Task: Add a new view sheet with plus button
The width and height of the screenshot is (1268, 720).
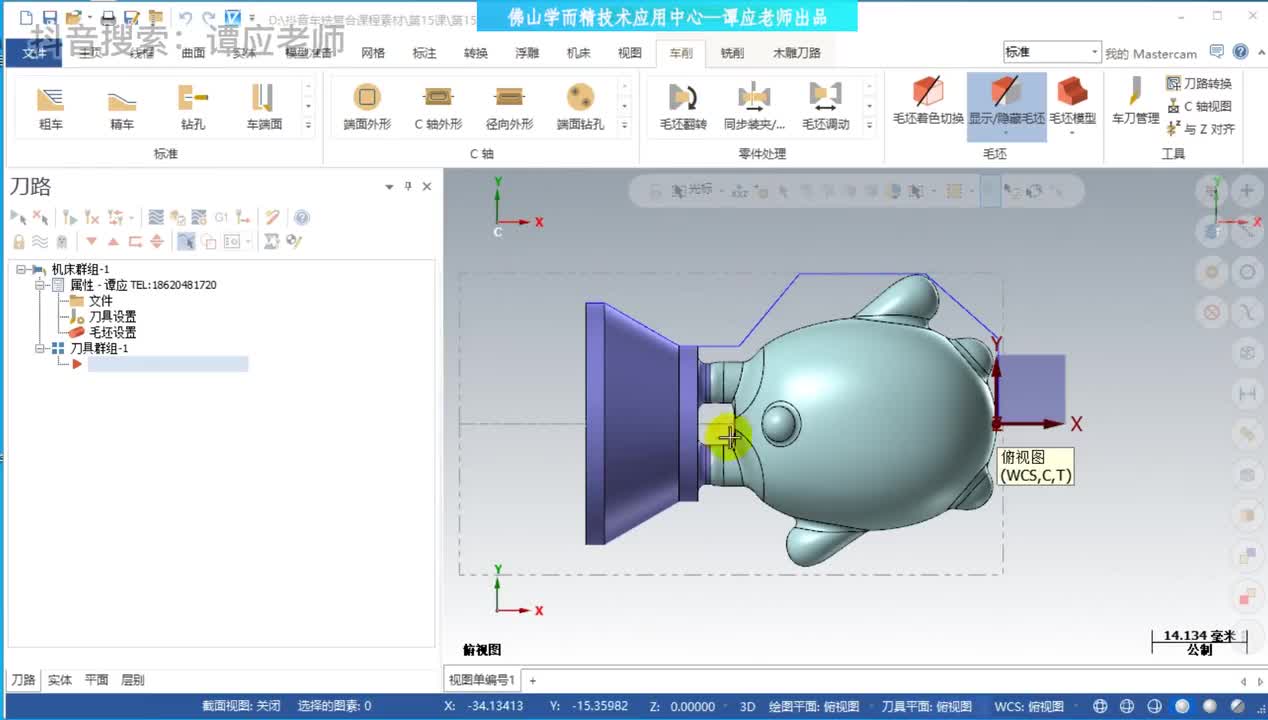Action: (x=533, y=680)
